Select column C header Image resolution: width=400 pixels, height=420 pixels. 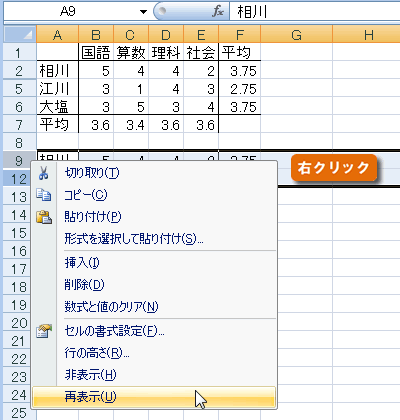click(131, 34)
